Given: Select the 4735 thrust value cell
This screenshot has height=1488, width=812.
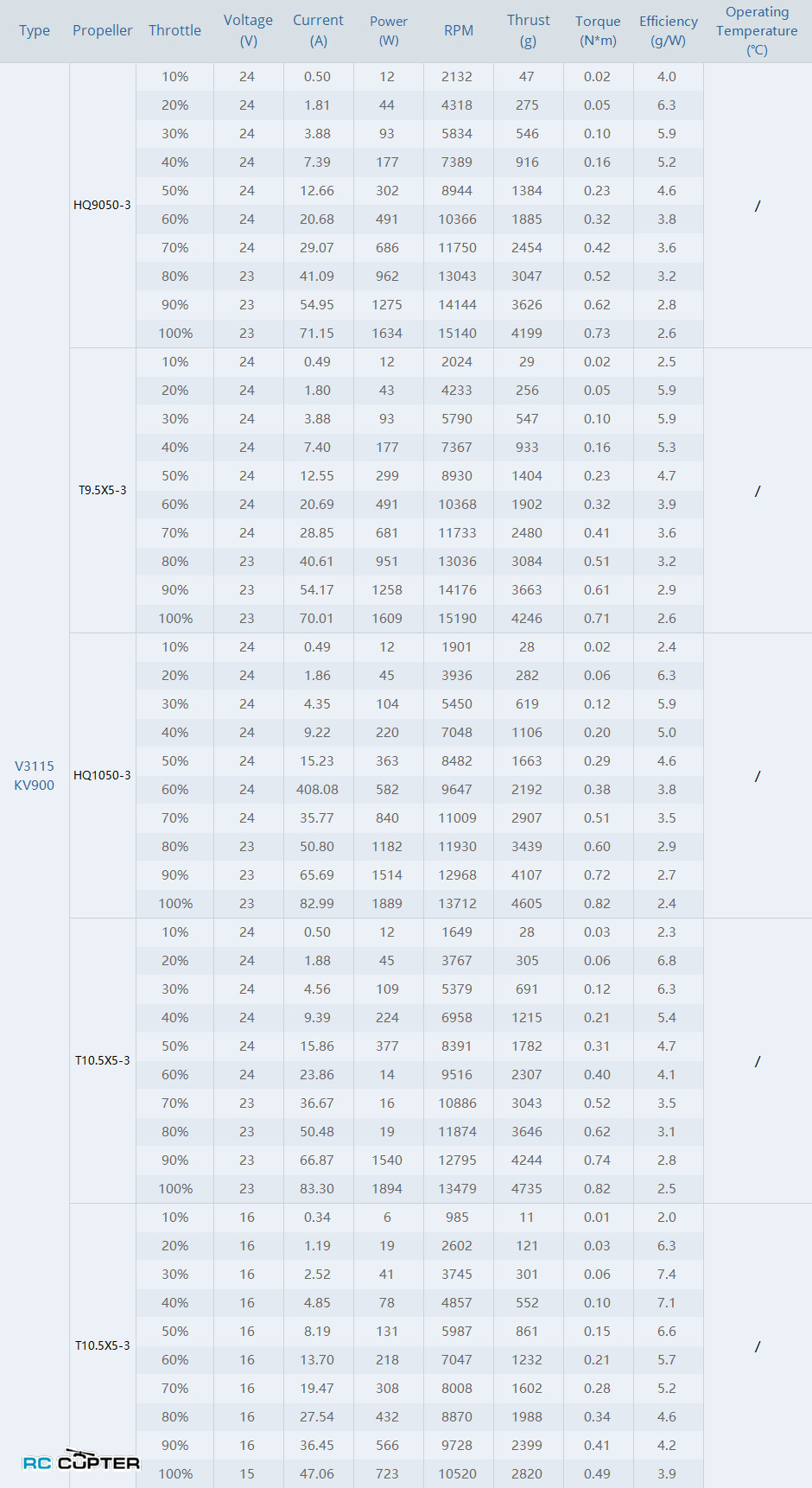Looking at the screenshot, I should click(527, 1189).
